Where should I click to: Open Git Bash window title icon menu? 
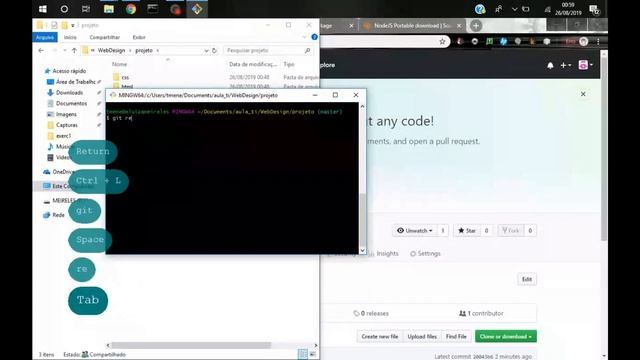(x=113, y=95)
